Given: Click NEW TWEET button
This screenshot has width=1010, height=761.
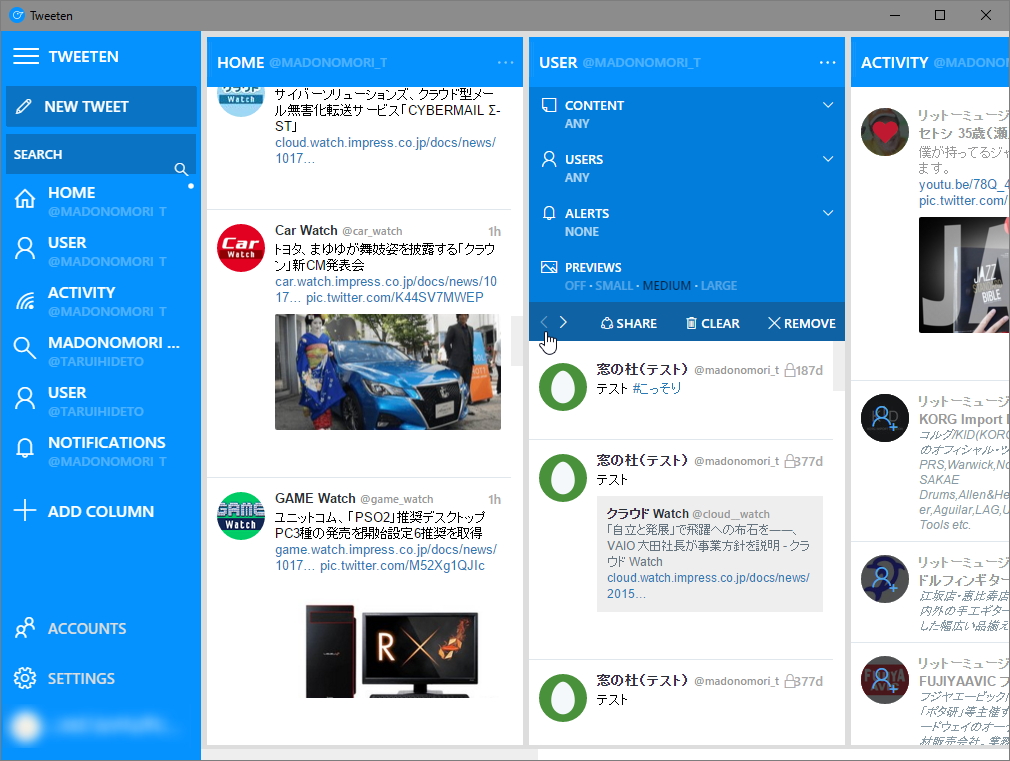Looking at the screenshot, I should point(101,106).
